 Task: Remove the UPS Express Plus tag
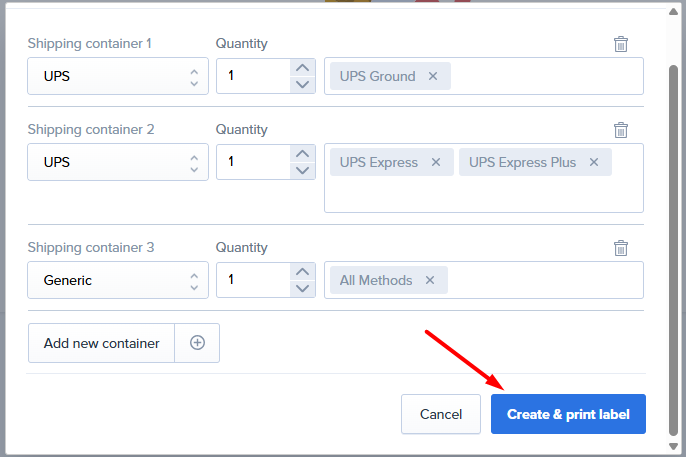[x=594, y=162]
